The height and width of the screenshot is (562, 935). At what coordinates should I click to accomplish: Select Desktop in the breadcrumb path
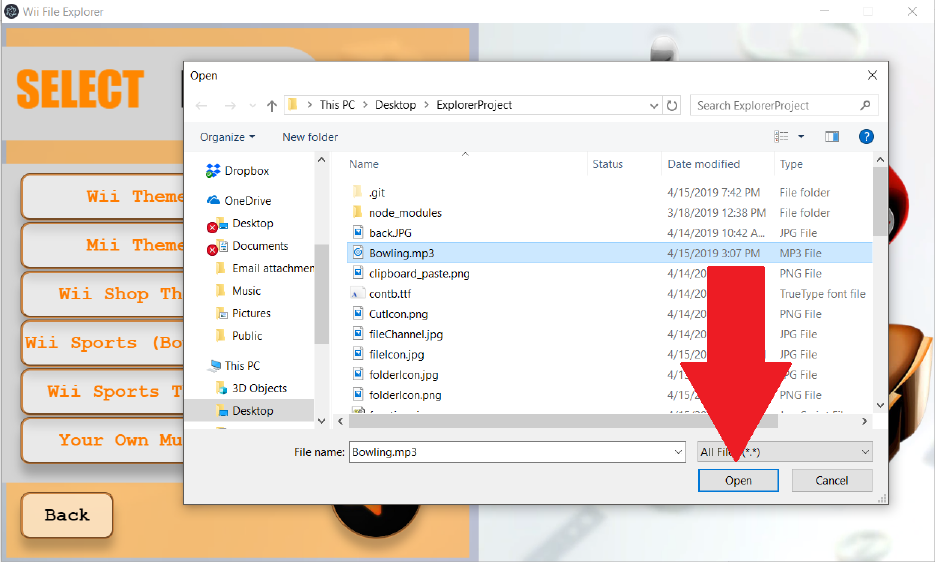395,105
